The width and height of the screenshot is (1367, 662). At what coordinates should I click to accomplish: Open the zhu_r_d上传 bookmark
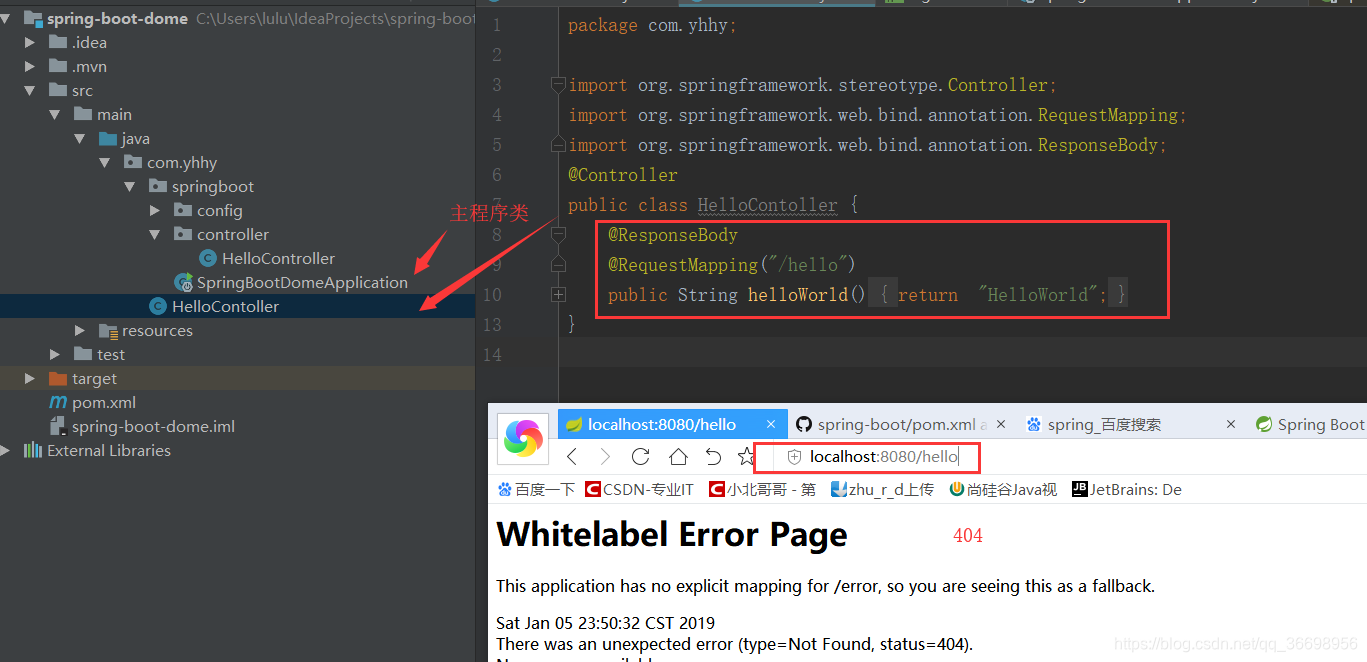(x=882, y=489)
